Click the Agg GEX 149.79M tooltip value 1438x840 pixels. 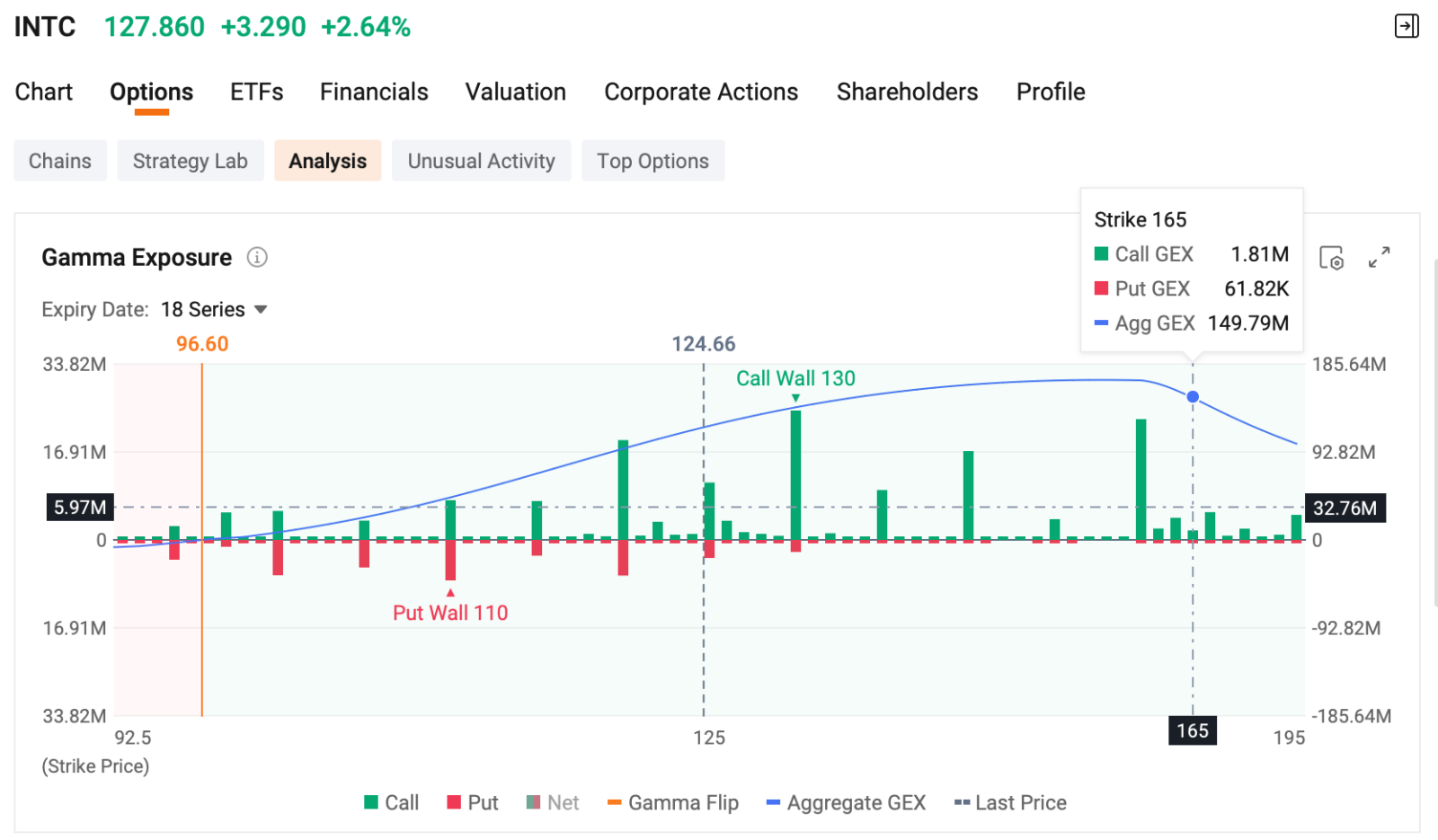click(x=1248, y=323)
